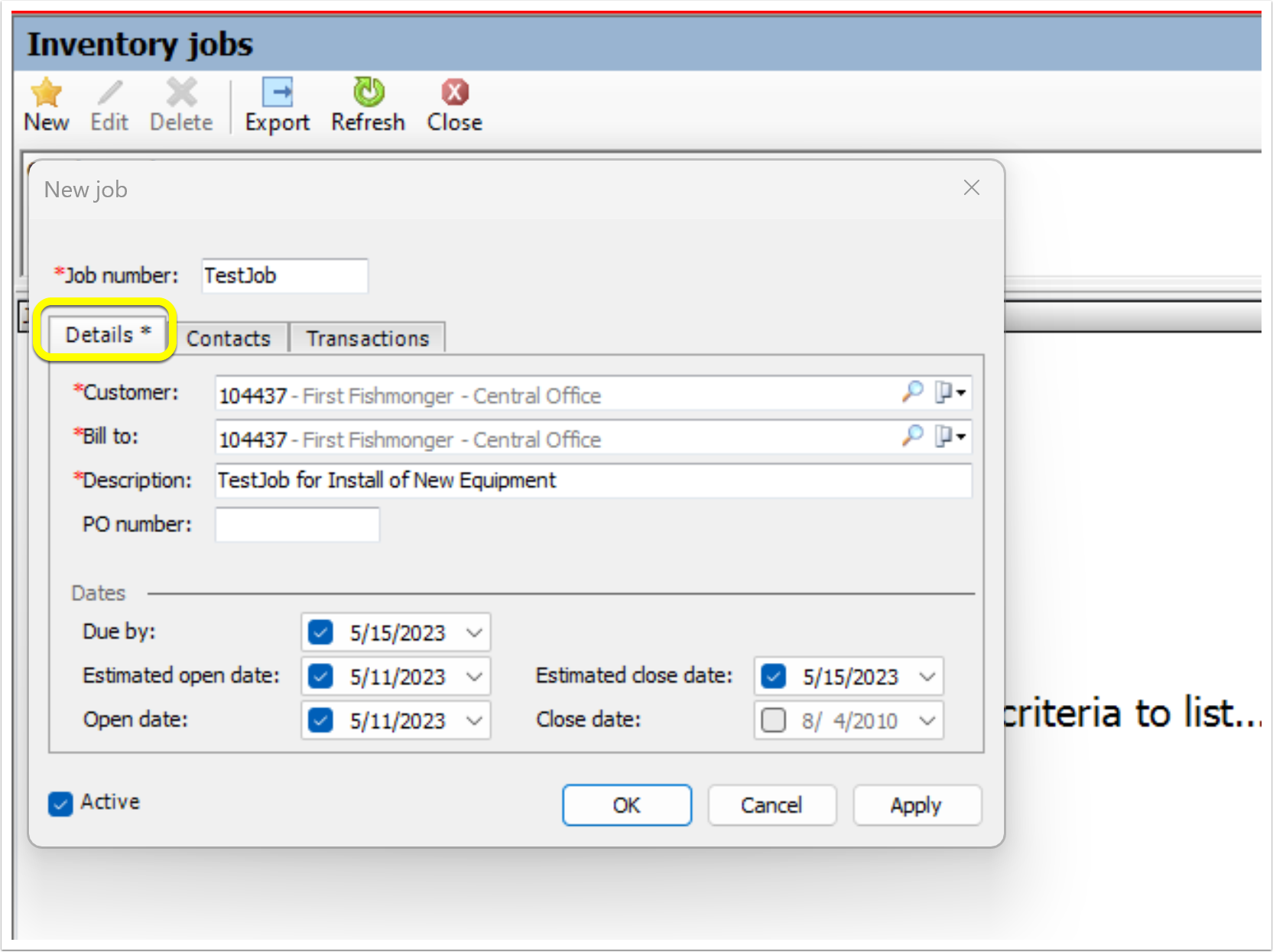Toggle the Estimated open date checkbox

(x=320, y=676)
